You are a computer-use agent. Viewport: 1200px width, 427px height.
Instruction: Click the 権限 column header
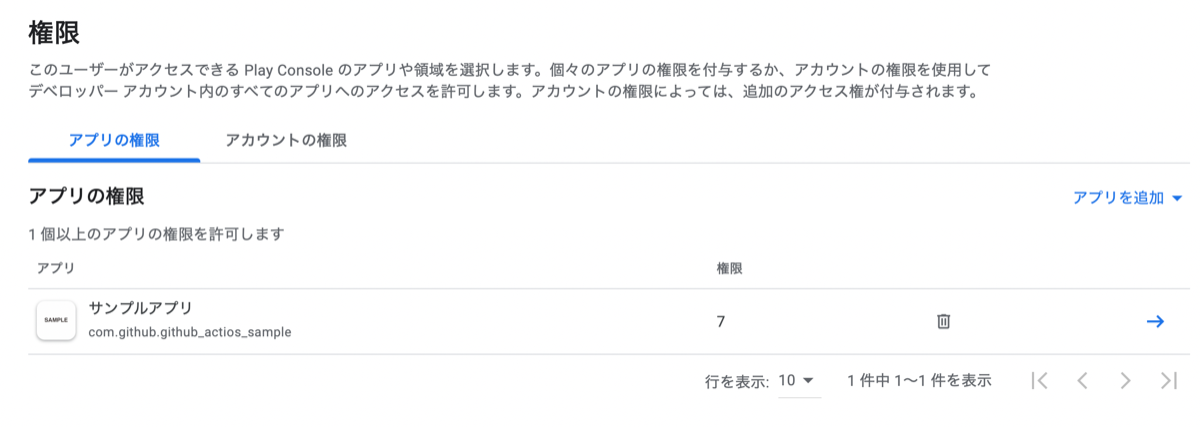pyautogui.click(x=729, y=268)
